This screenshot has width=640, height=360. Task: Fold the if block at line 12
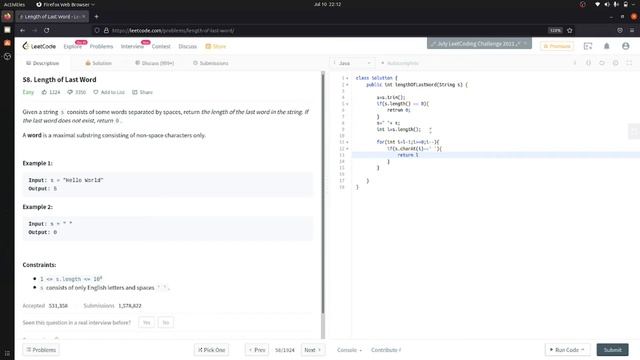coord(347,149)
